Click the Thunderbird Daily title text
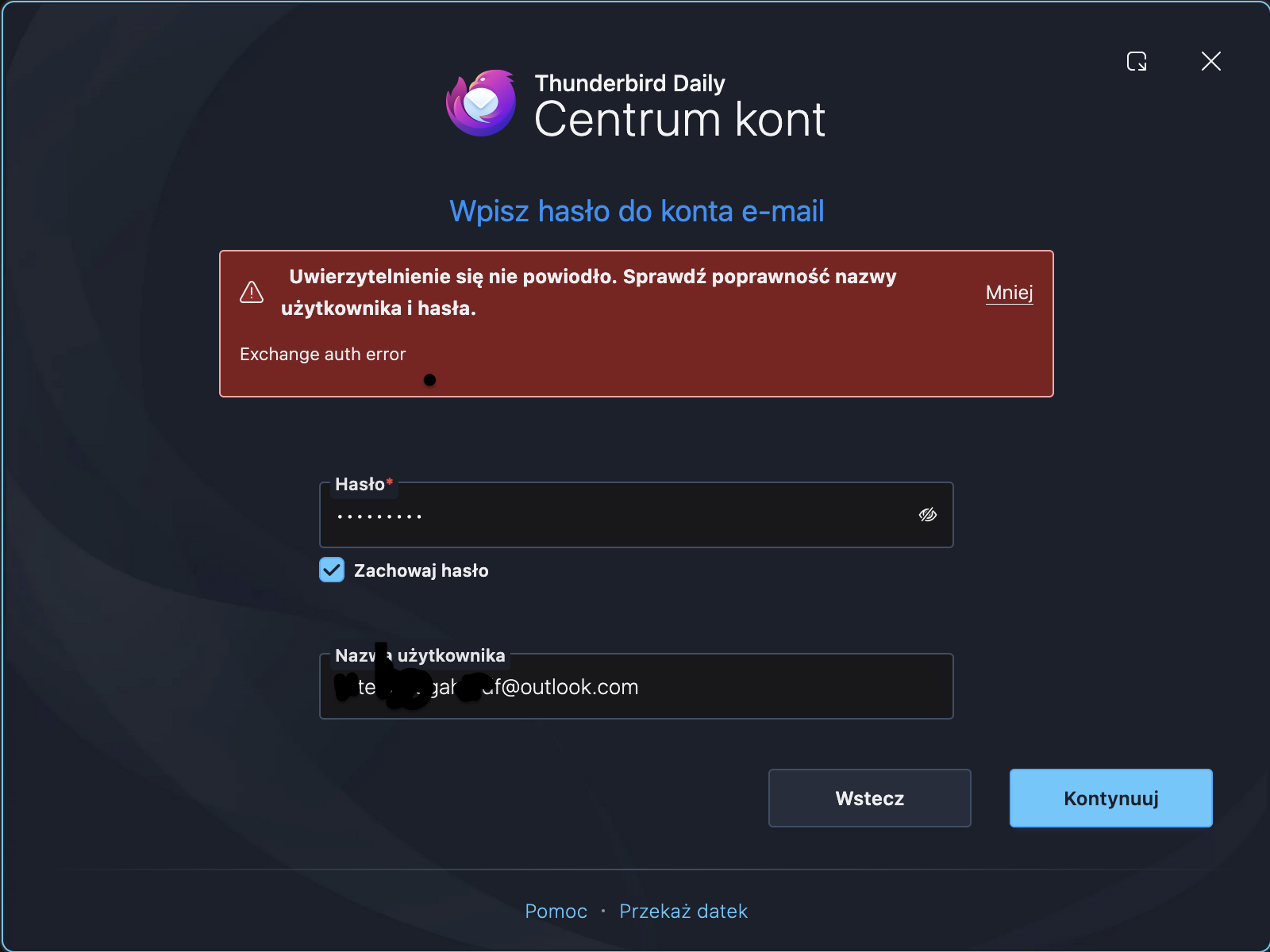Viewport: 1270px width, 952px height. (x=630, y=83)
